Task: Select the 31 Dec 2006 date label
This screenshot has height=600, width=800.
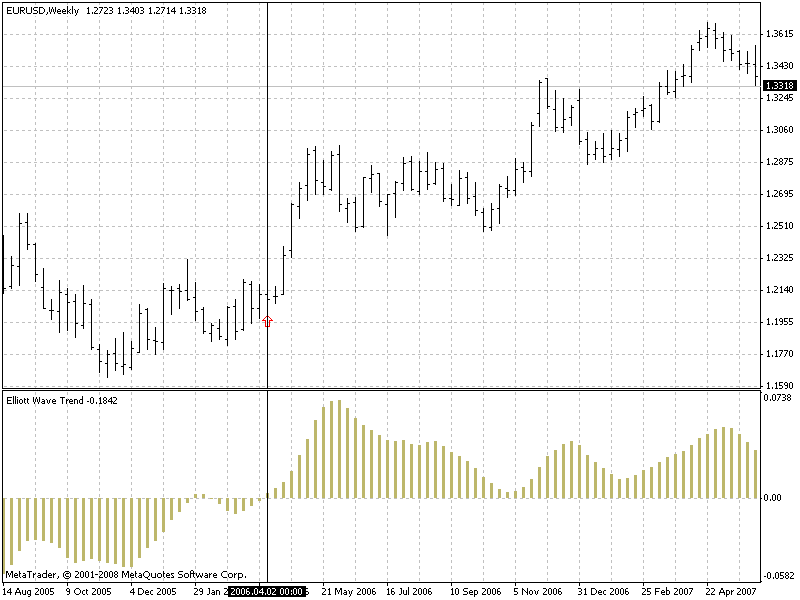Action: [x=603, y=592]
